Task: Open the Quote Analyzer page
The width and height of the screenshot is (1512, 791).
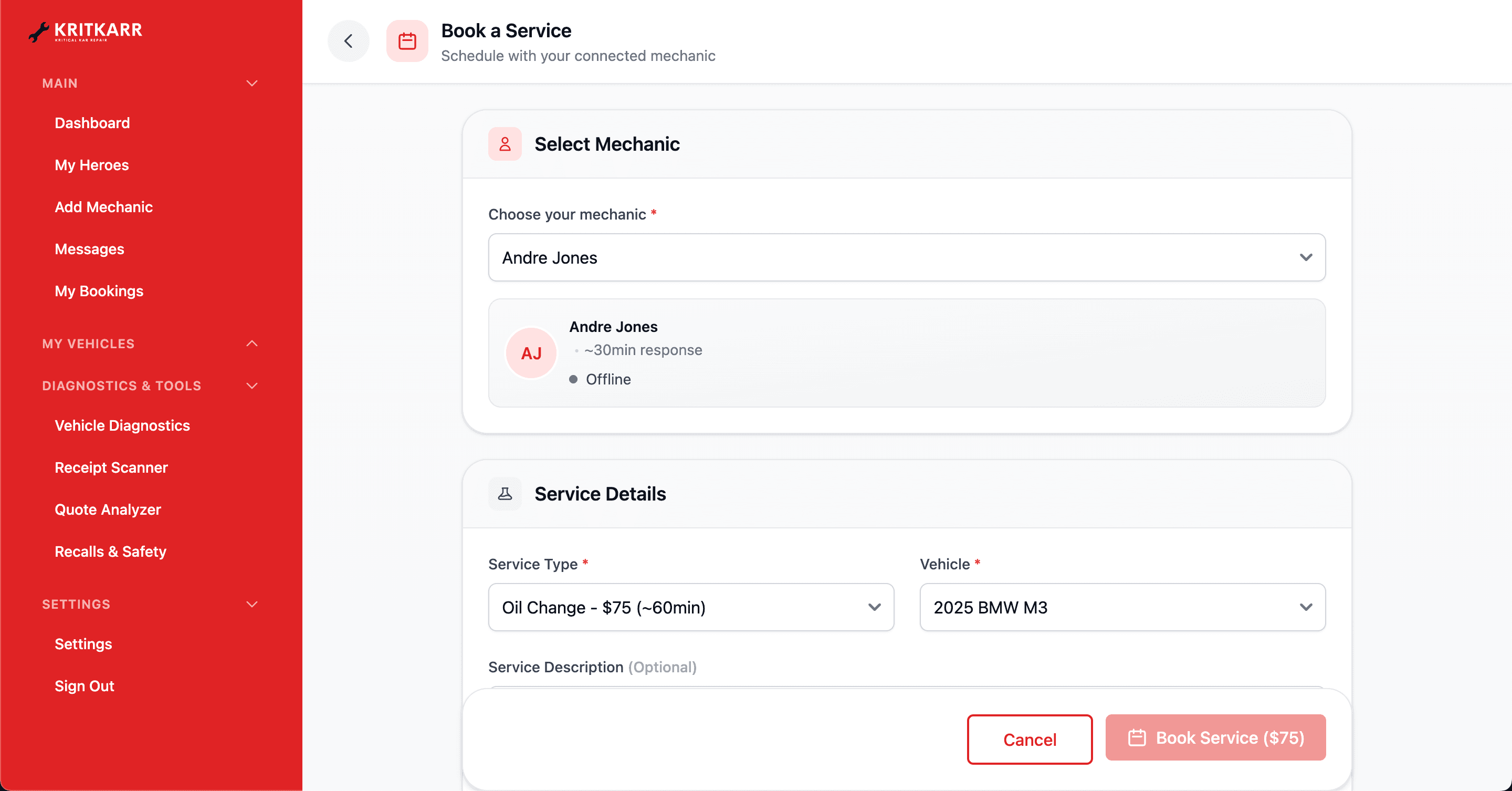Action: pos(108,509)
